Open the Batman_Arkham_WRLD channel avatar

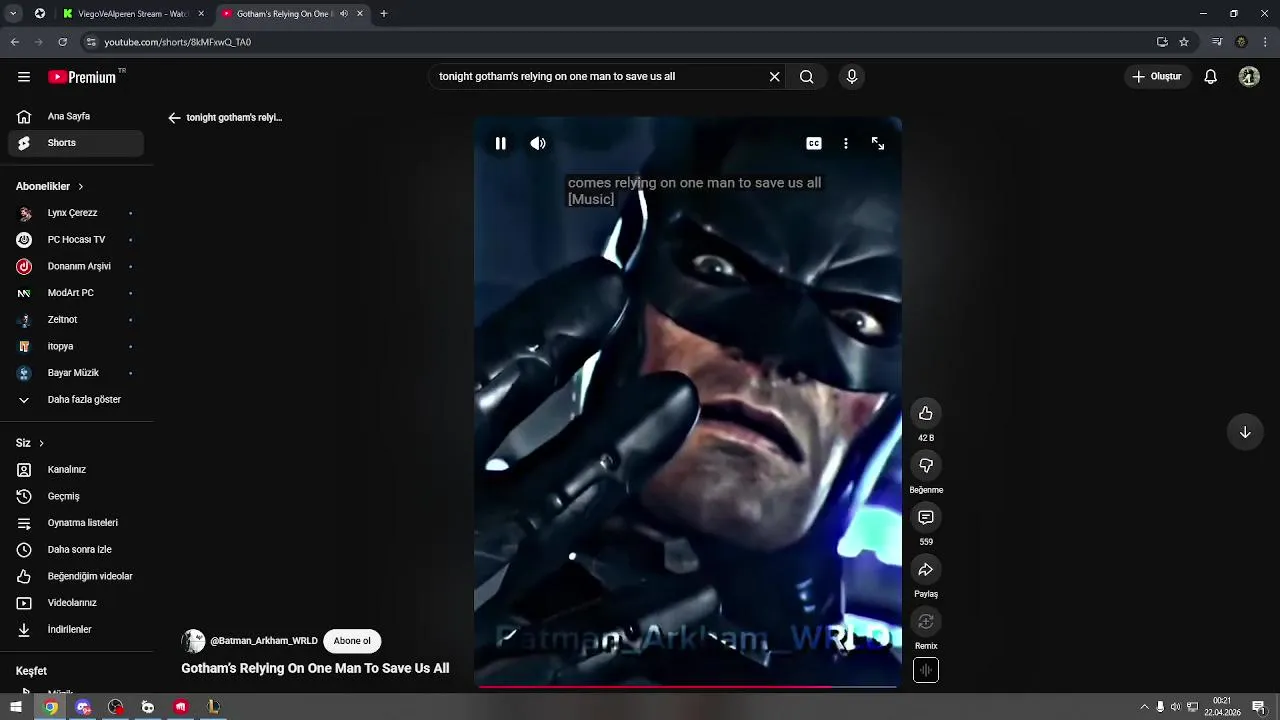click(x=193, y=641)
